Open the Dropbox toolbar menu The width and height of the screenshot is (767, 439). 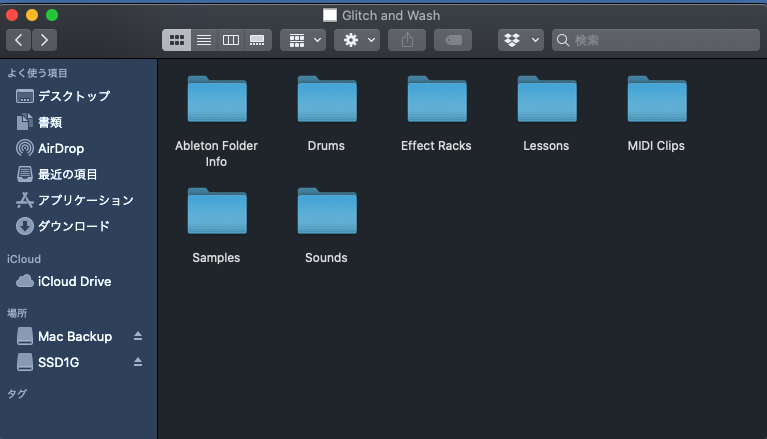[521, 40]
